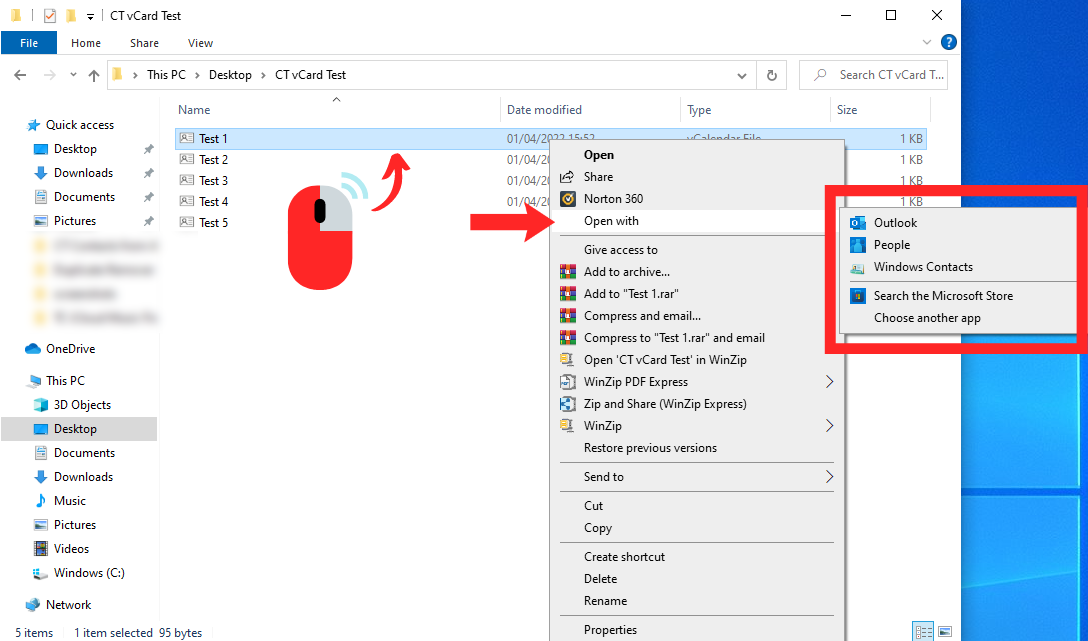Choose Give access to entry
Screen dimensions: 1088x641
click(x=620, y=250)
